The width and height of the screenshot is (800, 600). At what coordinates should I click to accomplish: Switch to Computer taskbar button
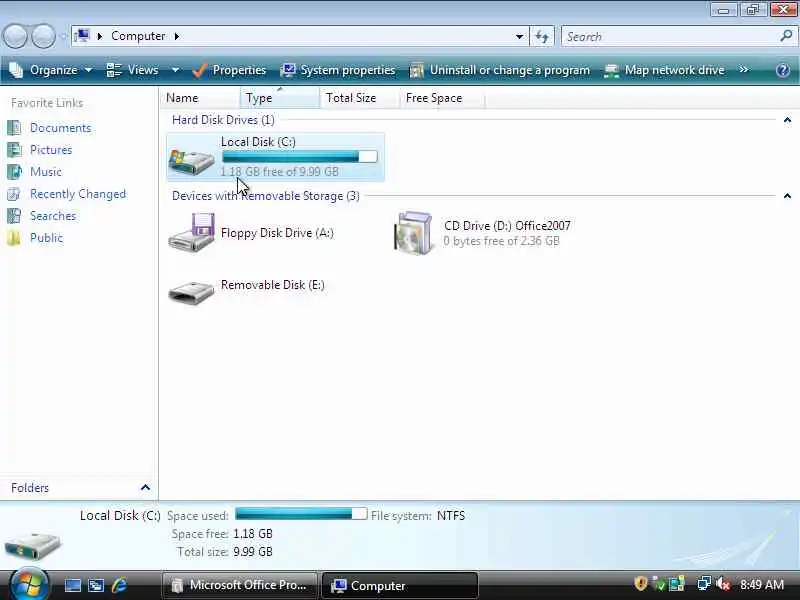tap(399, 585)
